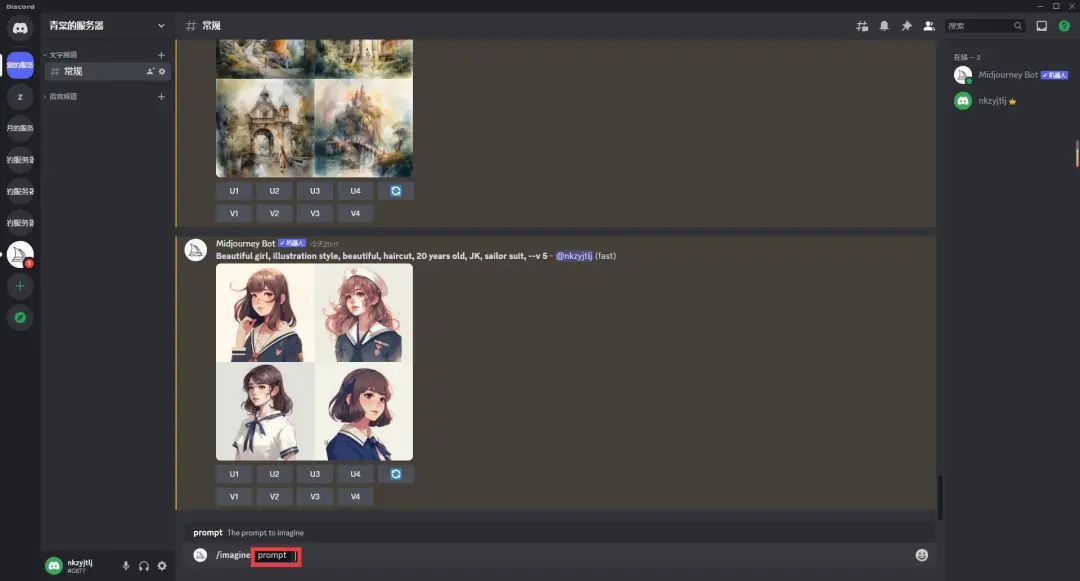Open inbox icon in header
1080x581 pixels.
[1041, 26]
